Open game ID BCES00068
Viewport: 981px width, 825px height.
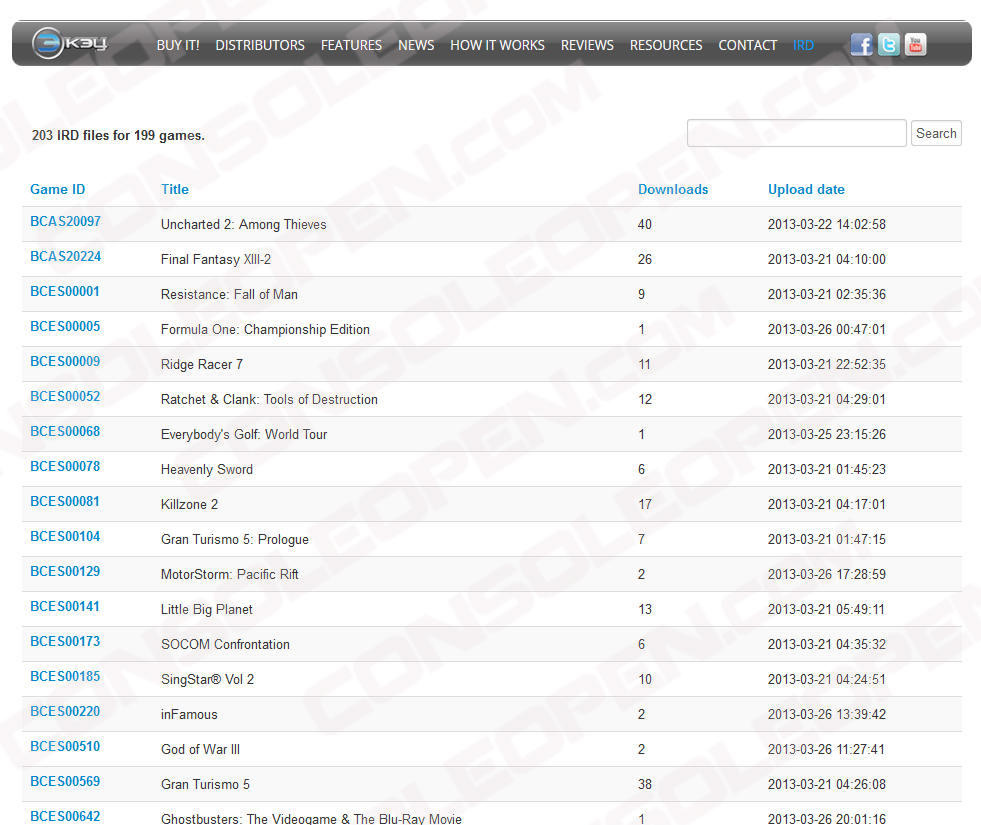pyautogui.click(x=65, y=432)
